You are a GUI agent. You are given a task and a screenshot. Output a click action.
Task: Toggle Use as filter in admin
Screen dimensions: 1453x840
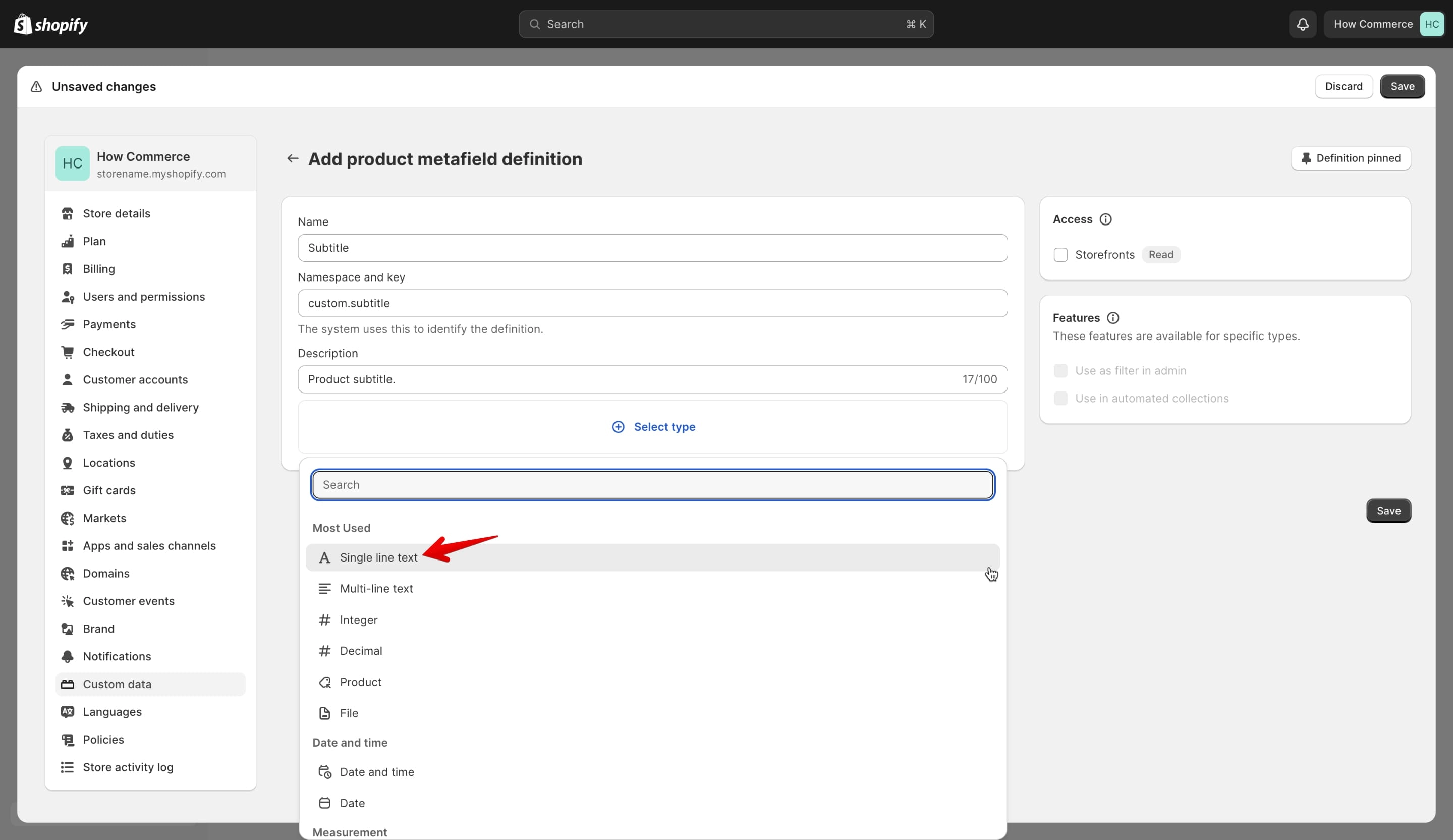coord(1060,371)
